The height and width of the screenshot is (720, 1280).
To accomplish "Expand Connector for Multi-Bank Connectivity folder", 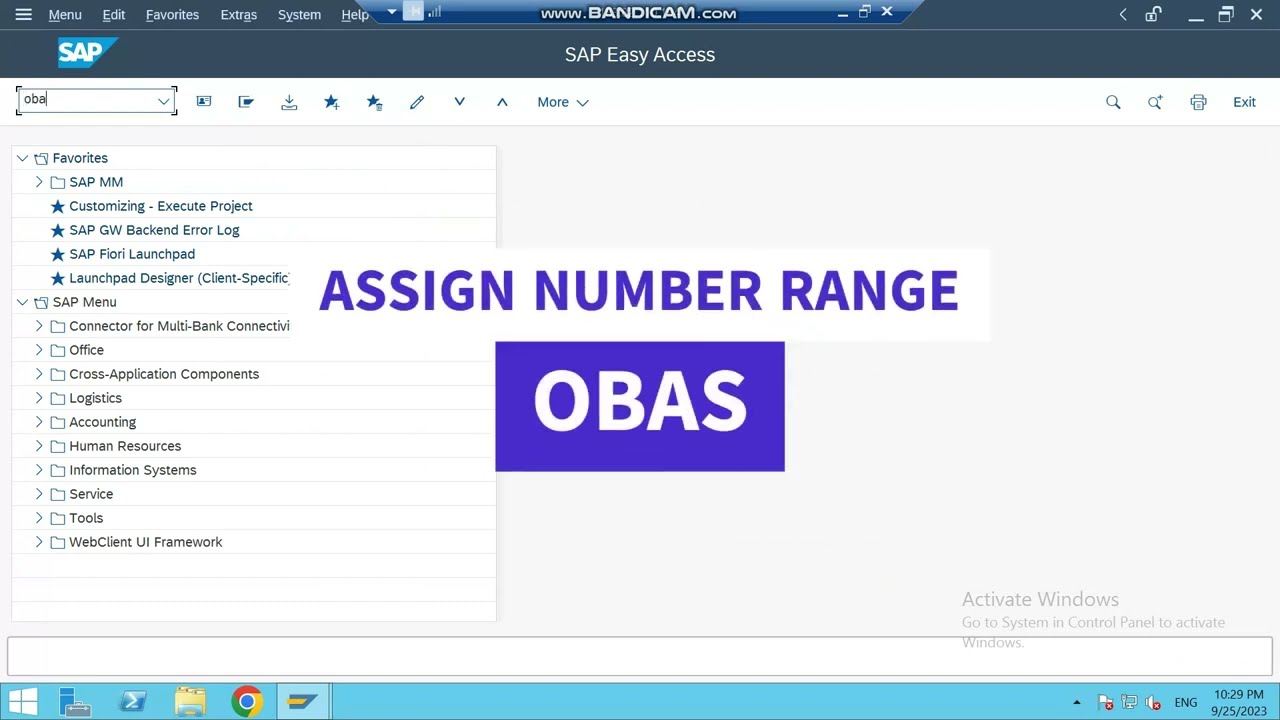I will (39, 326).
